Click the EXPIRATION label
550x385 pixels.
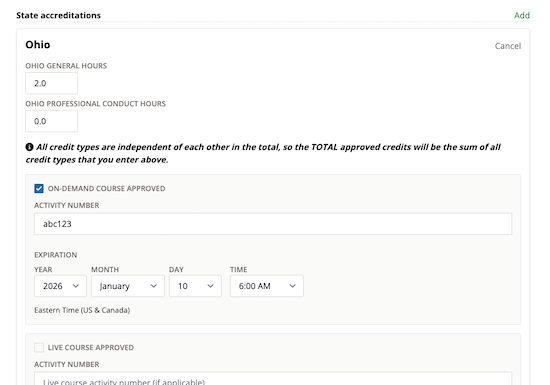55,255
